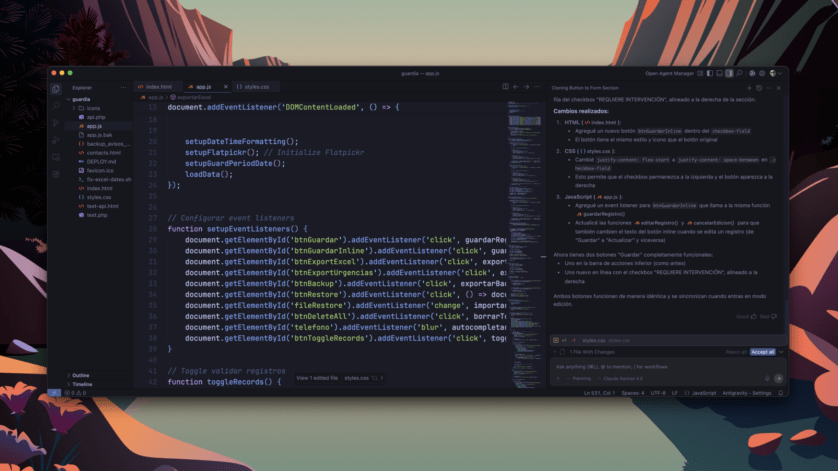
Task: Open guardarRegistro() link in chat
Action: click(600, 214)
